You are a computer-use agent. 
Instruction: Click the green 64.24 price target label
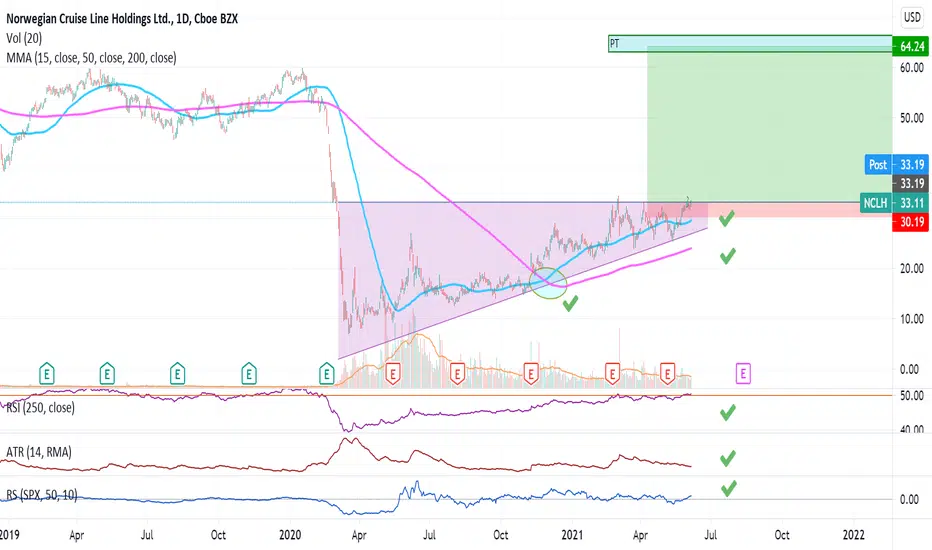tap(910, 46)
